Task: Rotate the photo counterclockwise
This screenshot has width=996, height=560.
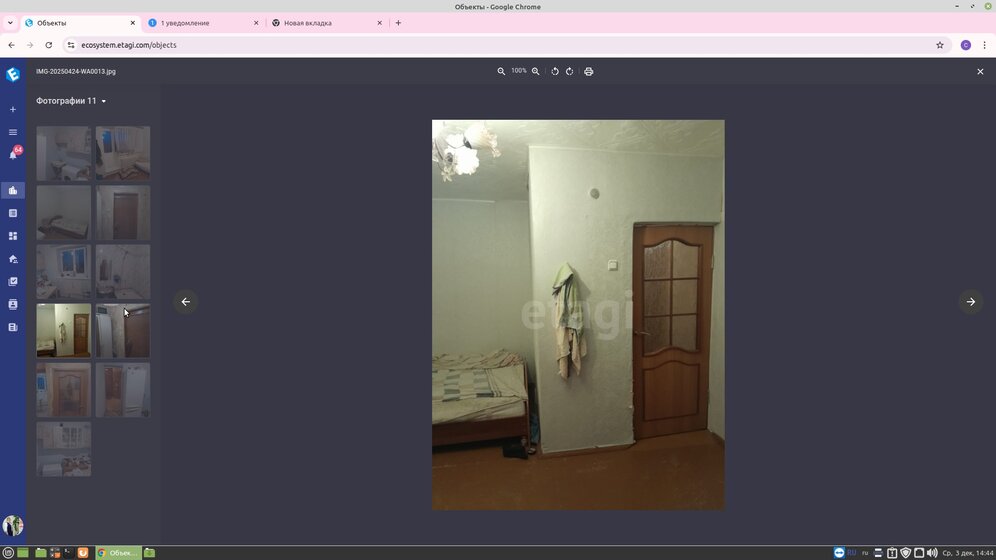Action: pyautogui.click(x=555, y=72)
